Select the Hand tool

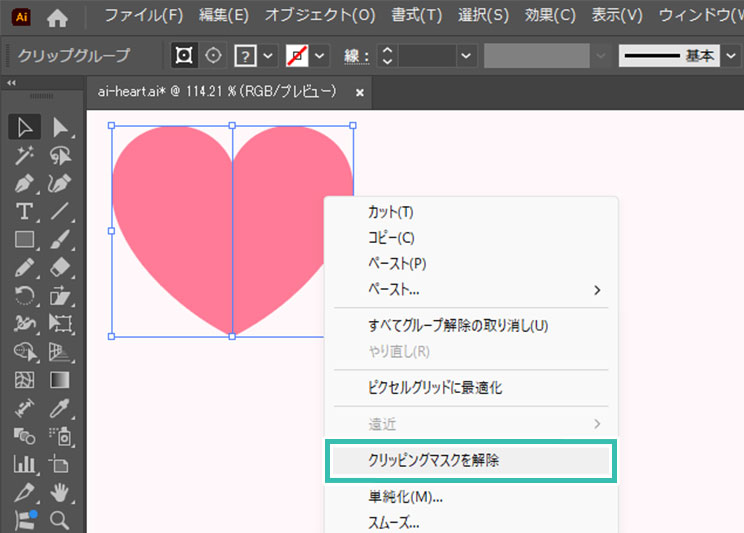pyautogui.click(x=61, y=491)
